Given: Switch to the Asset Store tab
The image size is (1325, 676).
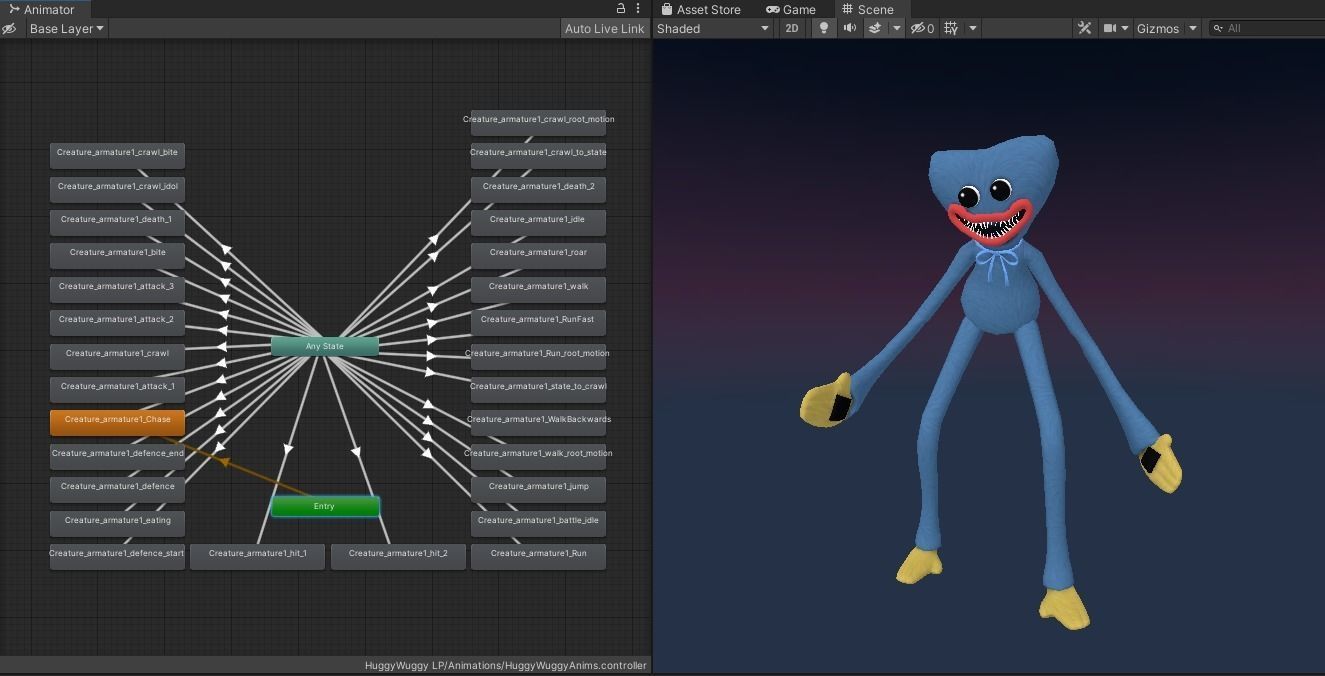Looking at the screenshot, I should point(700,9).
